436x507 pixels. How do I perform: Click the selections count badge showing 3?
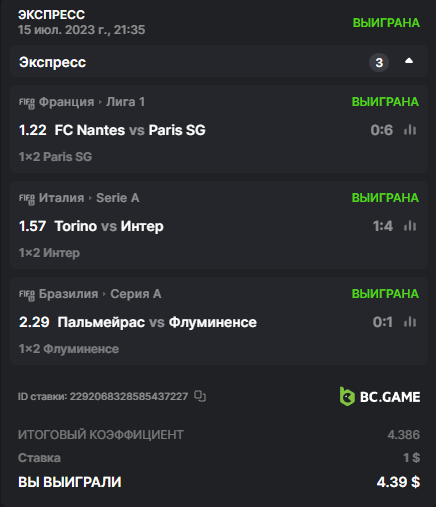[379, 62]
